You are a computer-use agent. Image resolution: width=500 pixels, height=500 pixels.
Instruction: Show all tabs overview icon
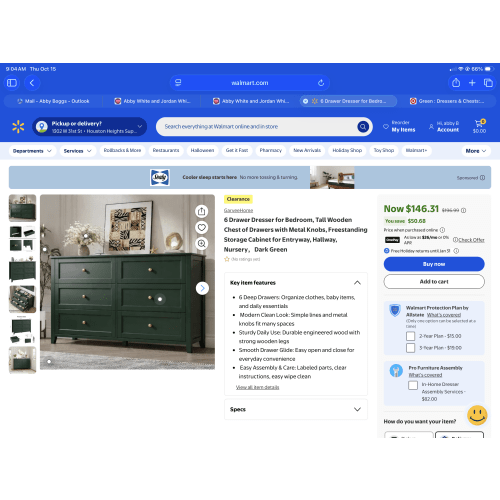pyautogui.click(x=488, y=83)
